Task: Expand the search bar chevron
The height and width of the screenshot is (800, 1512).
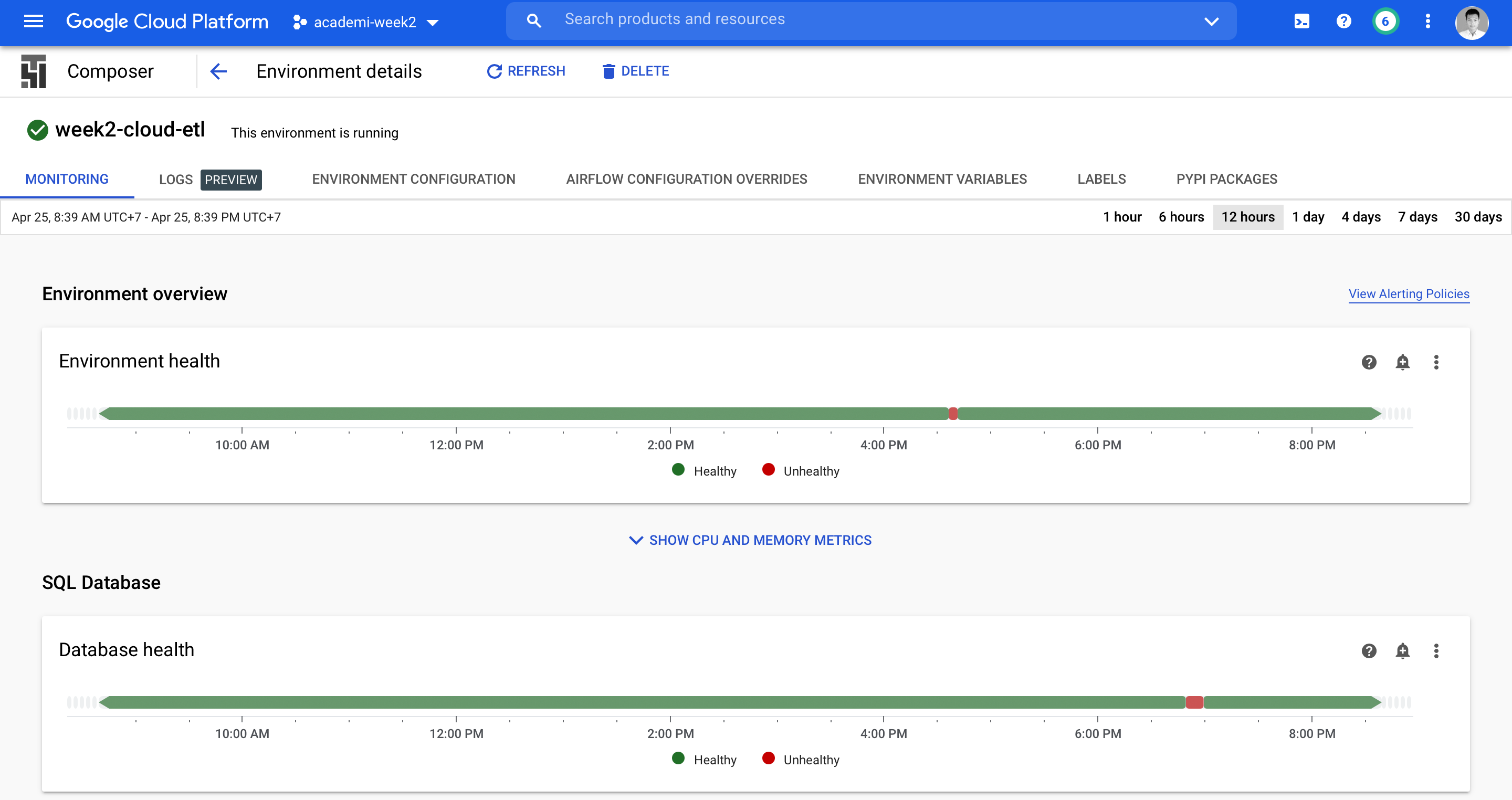Action: (1212, 21)
